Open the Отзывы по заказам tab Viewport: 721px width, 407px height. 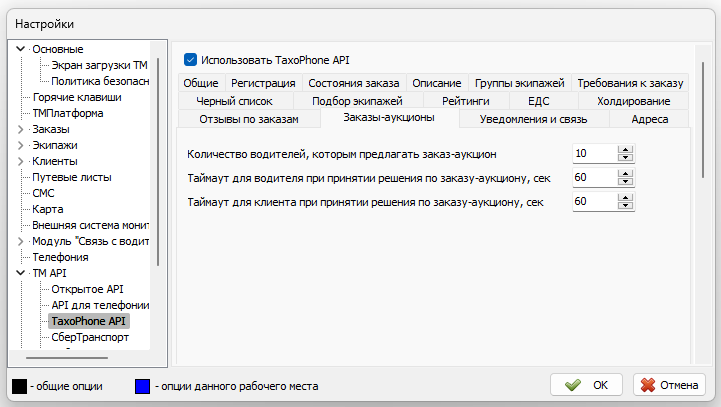[x=249, y=119]
